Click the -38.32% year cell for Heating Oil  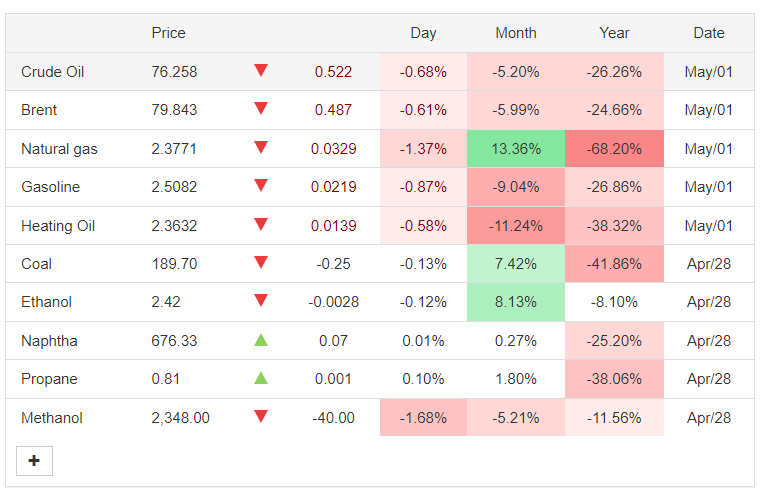point(614,226)
